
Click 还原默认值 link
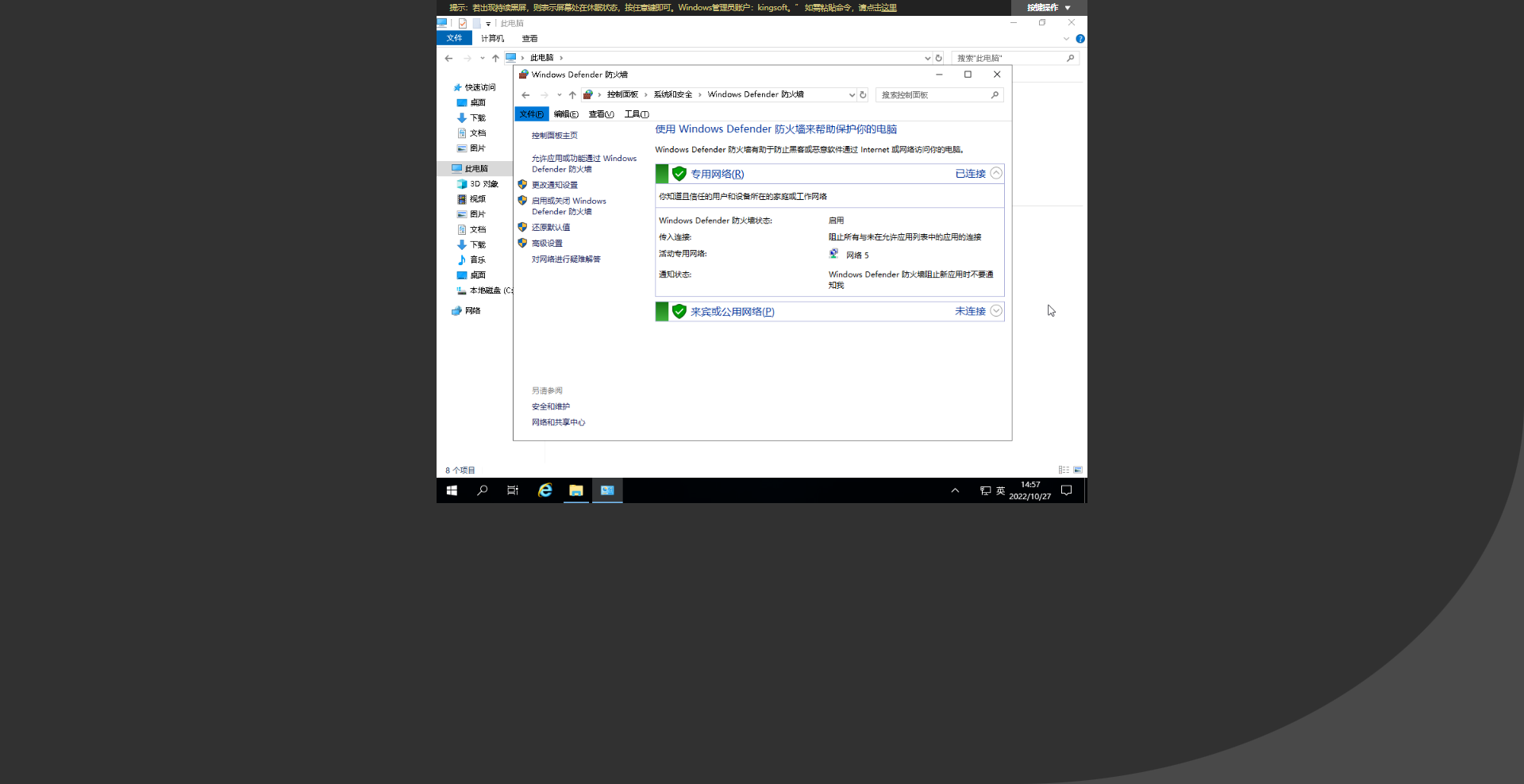550,228
